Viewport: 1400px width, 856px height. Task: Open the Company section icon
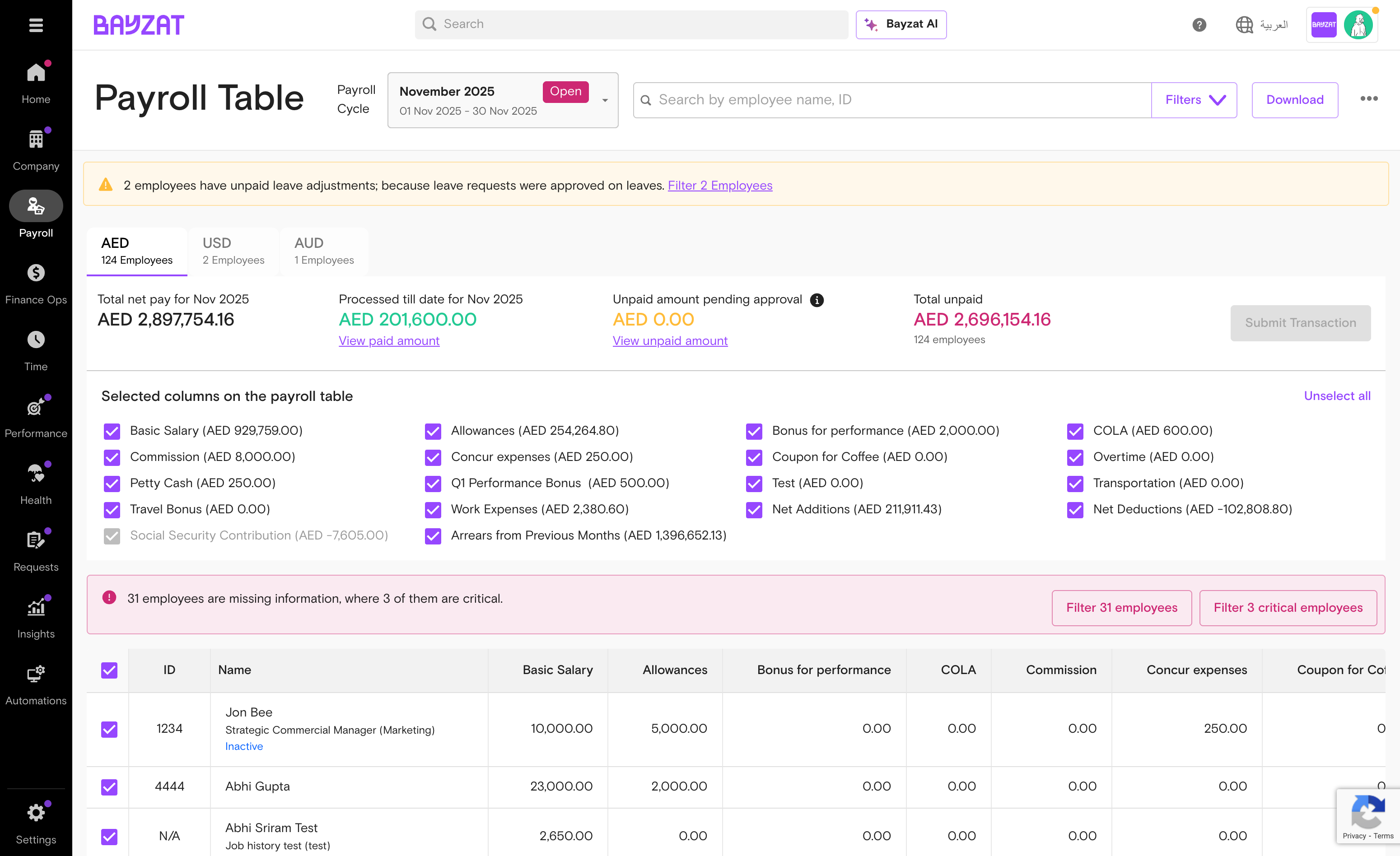36,139
